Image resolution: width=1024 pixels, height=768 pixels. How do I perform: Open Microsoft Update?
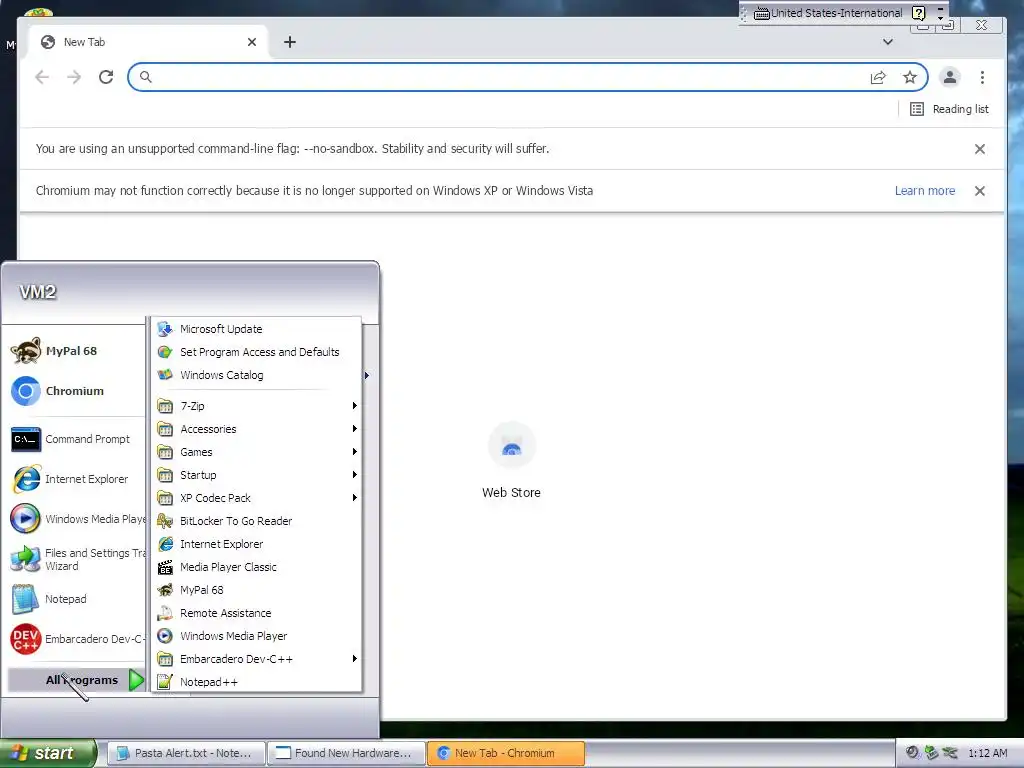pyautogui.click(x=257, y=329)
